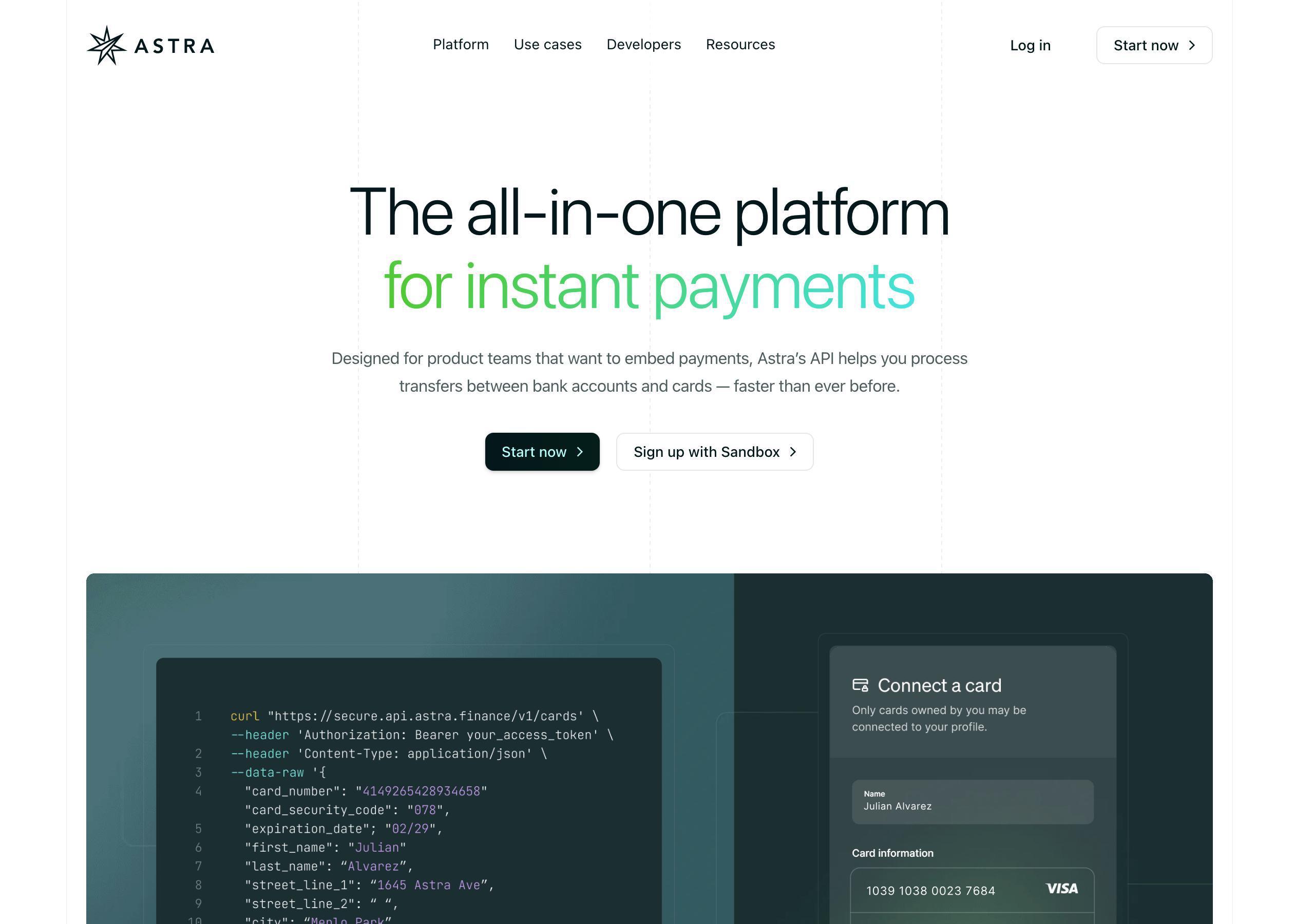Click the 'Log in' link in navbar
Screen dimensions: 1294x924
pos(1030,44)
